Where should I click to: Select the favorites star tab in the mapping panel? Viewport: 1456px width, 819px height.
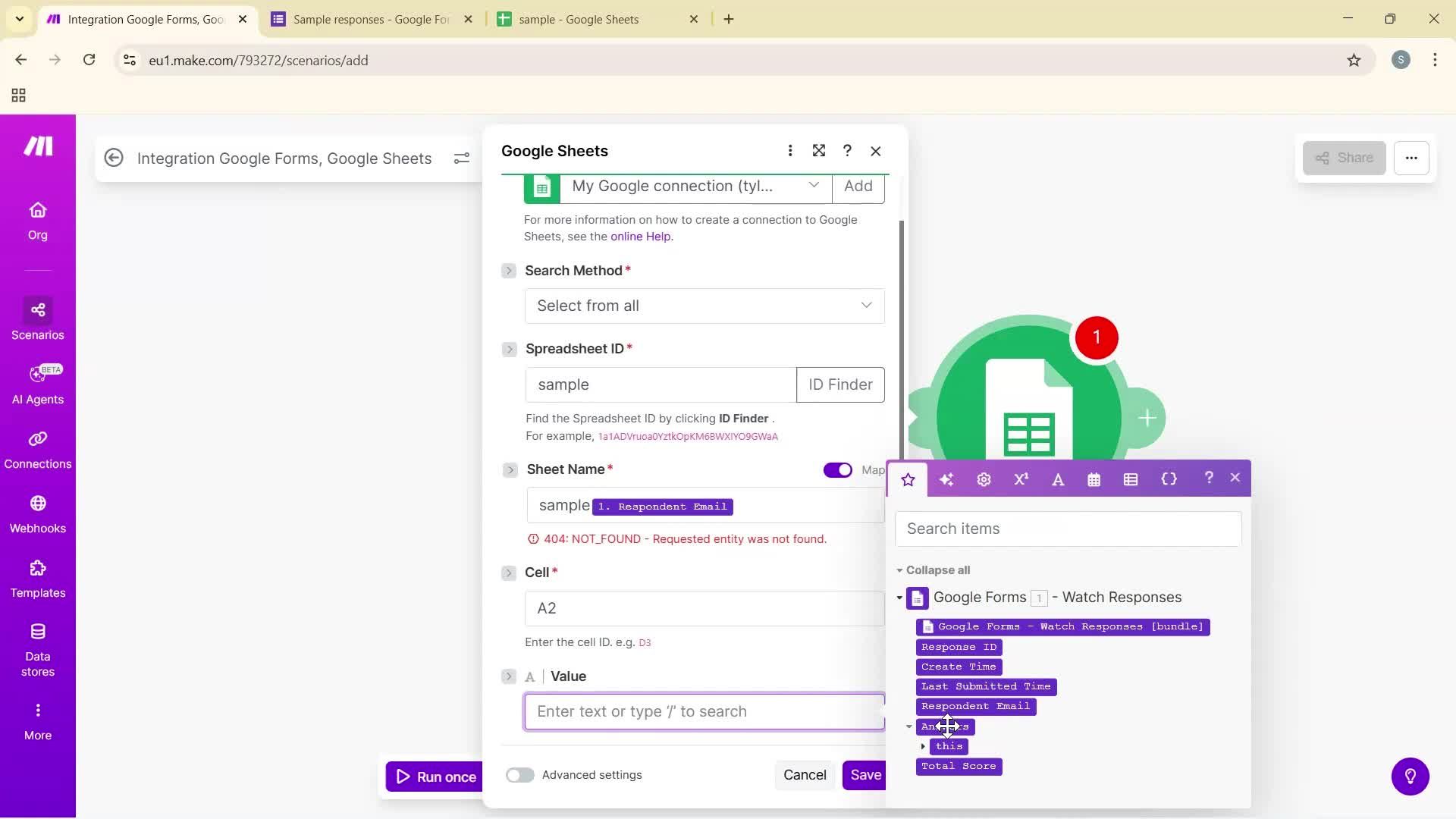pyautogui.click(x=908, y=479)
